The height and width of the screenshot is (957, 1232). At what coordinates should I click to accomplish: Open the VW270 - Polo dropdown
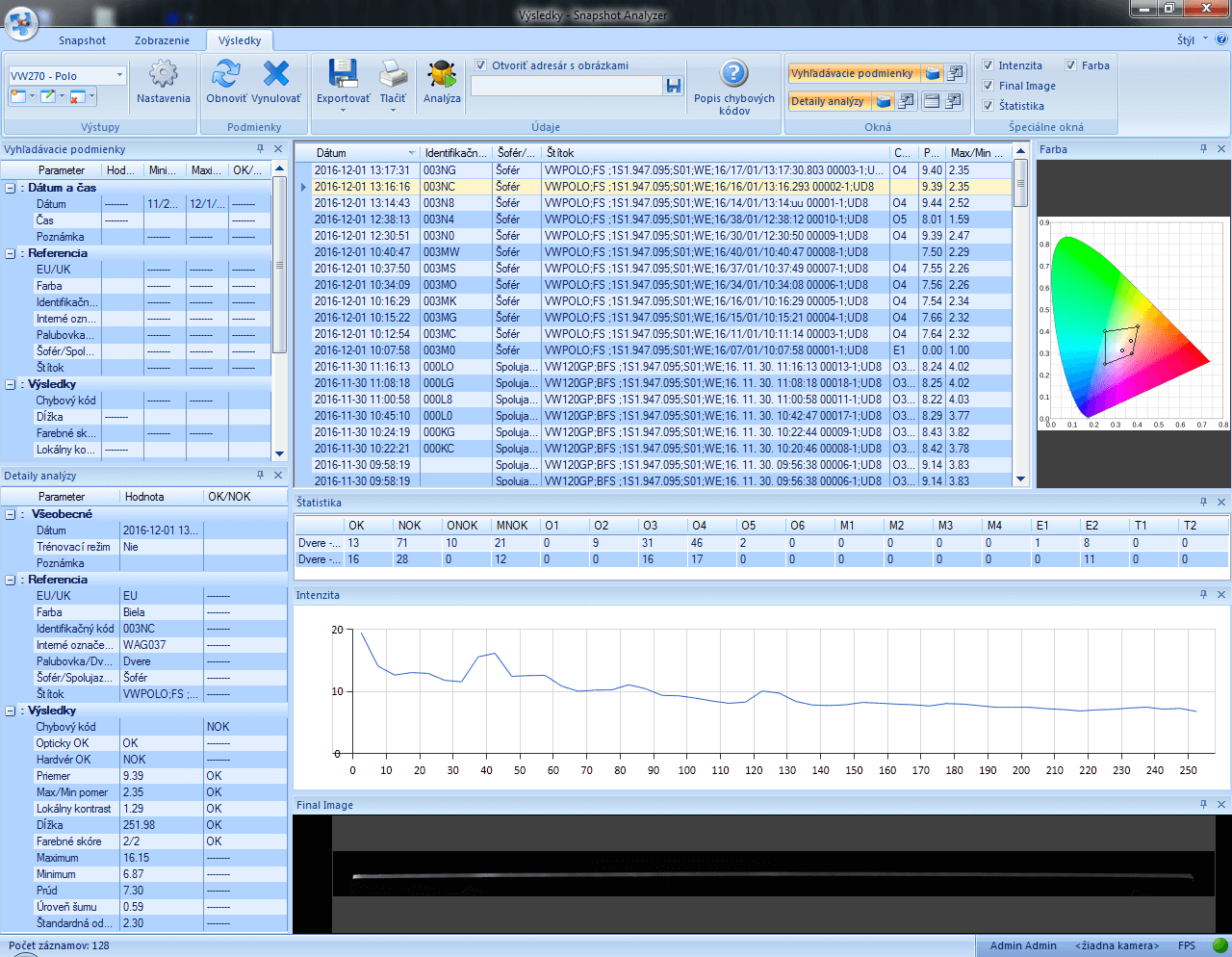point(119,75)
